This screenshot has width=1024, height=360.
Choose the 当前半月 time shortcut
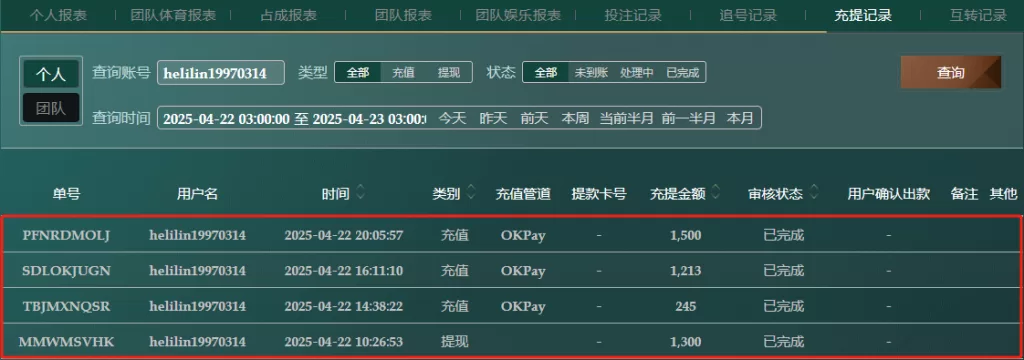626,119
